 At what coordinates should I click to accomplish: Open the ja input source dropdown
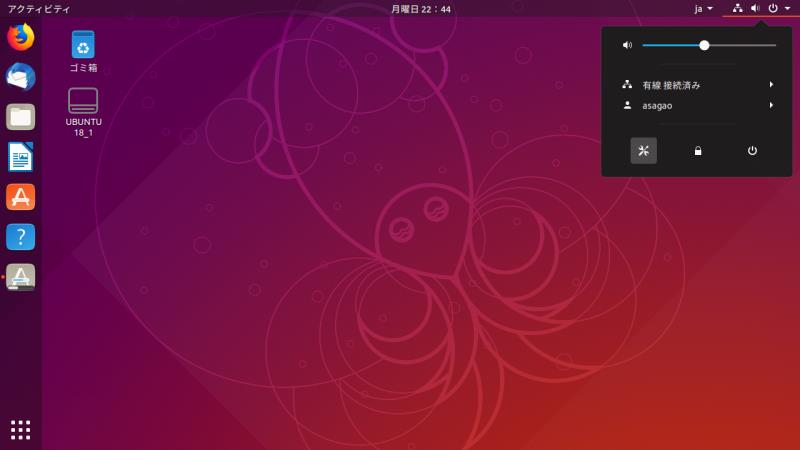pos(704,9)
